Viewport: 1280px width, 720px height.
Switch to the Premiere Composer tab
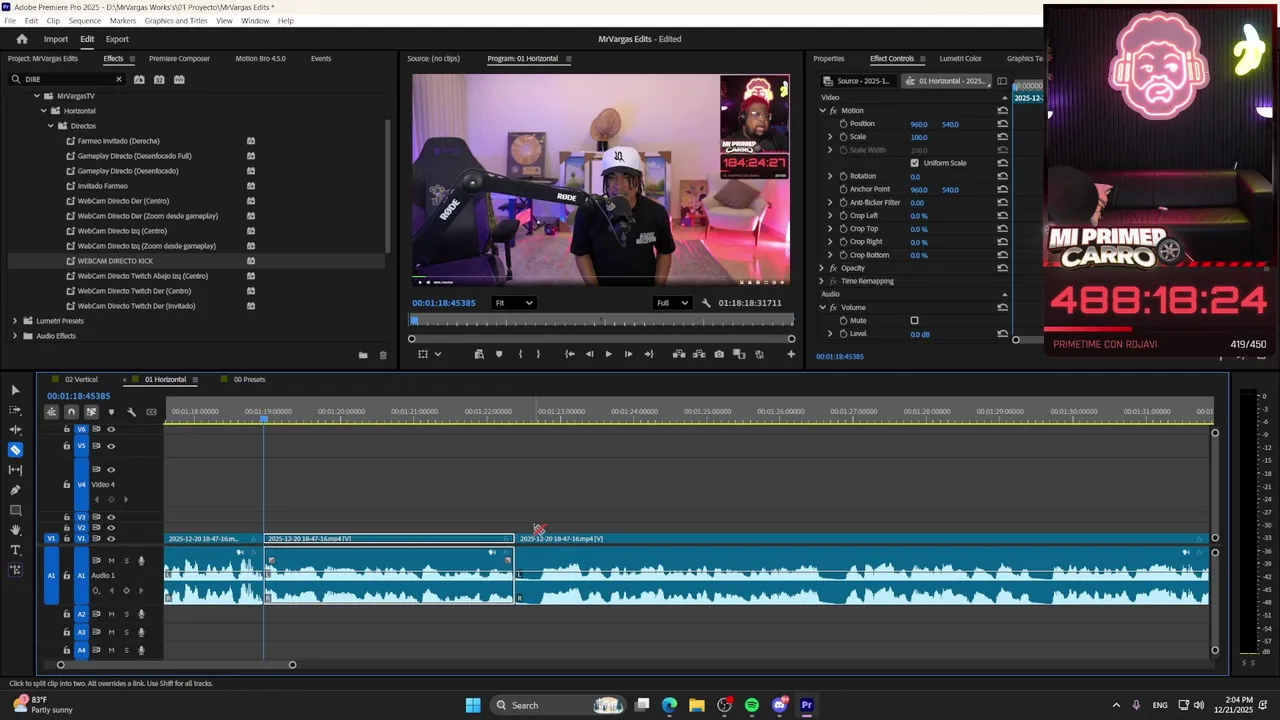pos(179,58)
